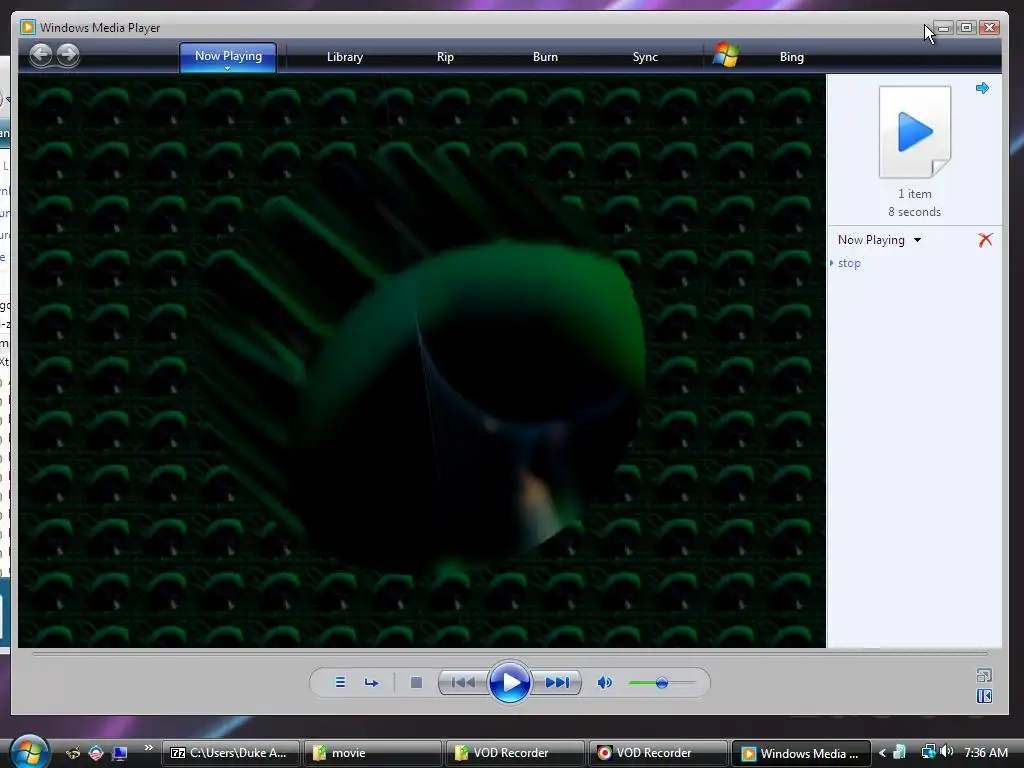Image resolution: width=1024 pixels, height=768 pixels.
Task: Switch to the Rip tab
Action: [x=445, y=57]
